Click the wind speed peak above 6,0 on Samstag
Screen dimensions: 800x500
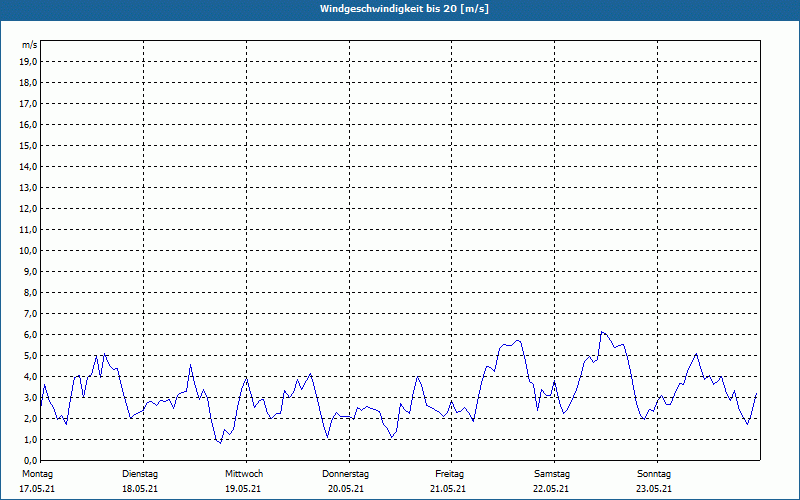(x=602, y=332)
